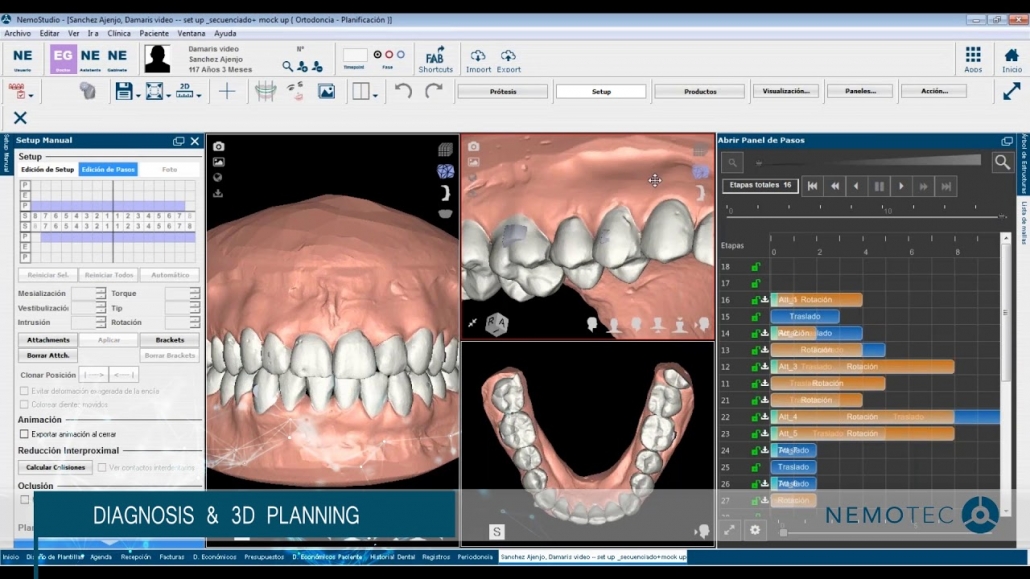Screen dimensions: 1030x579
Task: Click the expand fullscreen arrow icon
Action: point(1012,91)
